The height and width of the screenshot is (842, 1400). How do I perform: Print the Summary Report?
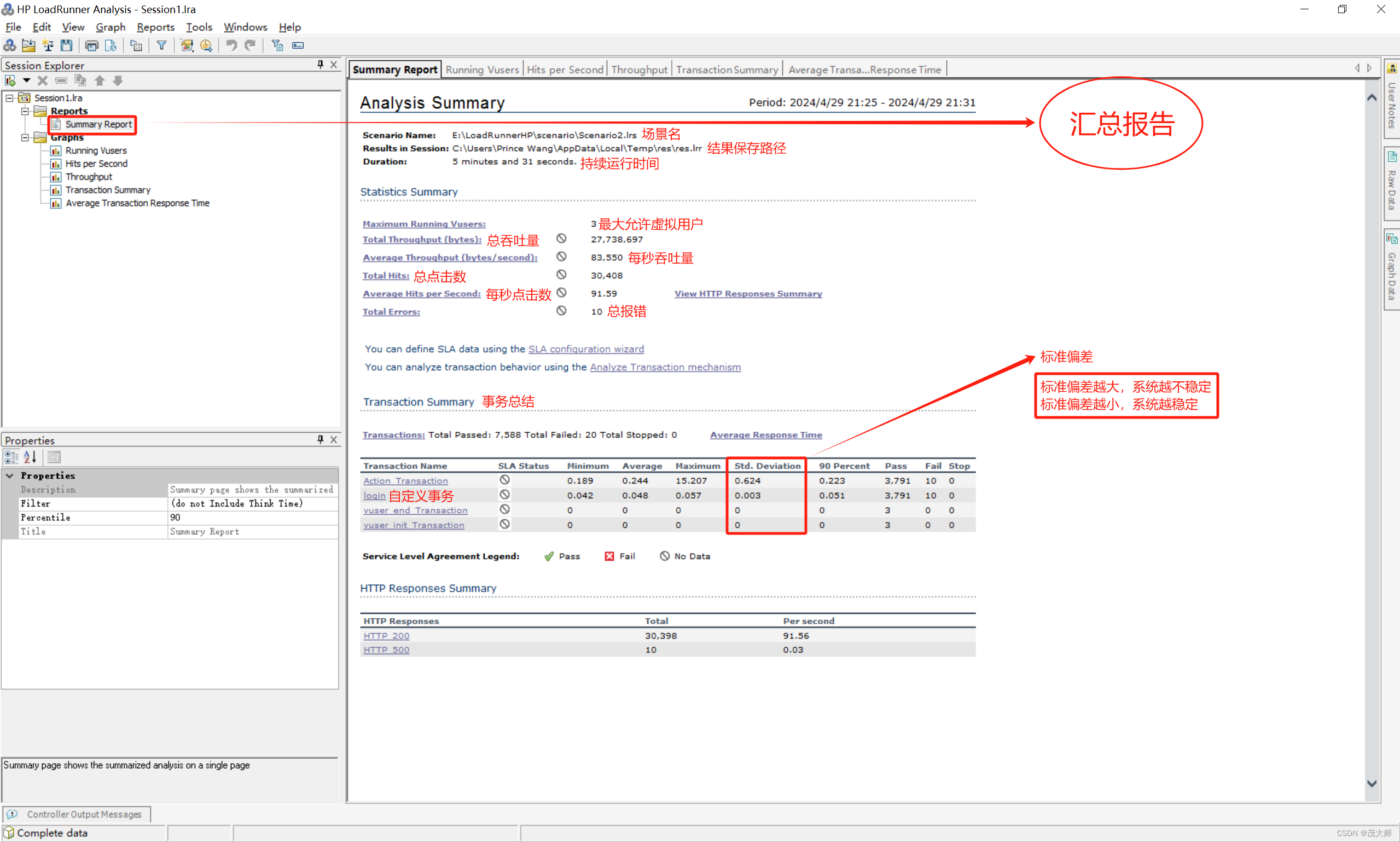(91, 45)
